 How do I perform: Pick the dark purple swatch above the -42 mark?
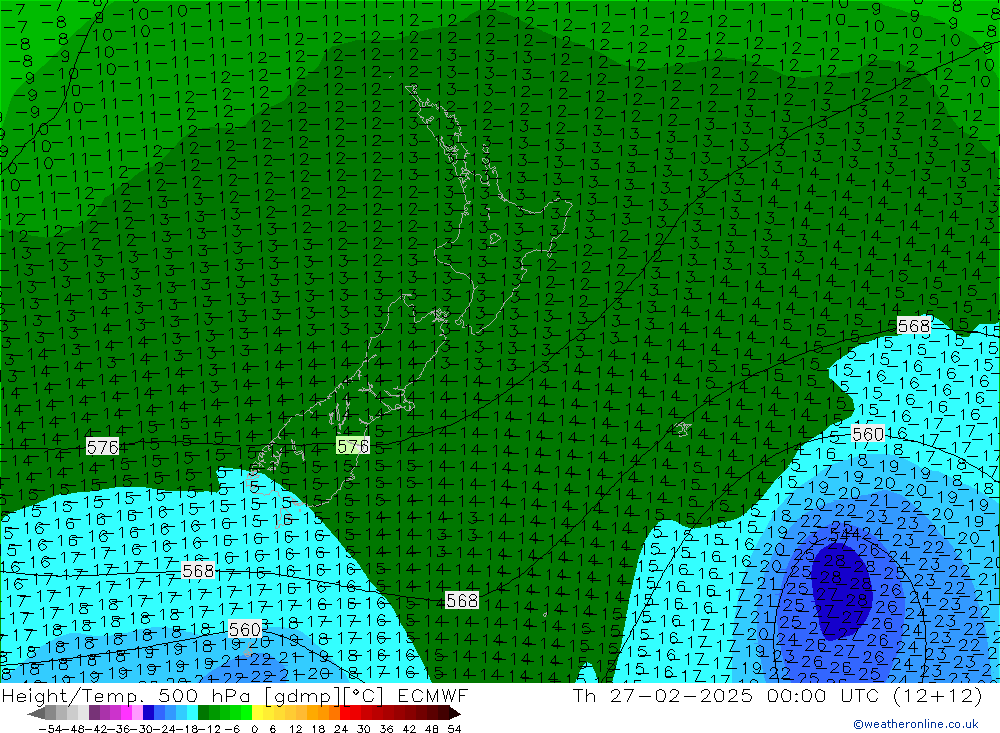coord(94,714)
